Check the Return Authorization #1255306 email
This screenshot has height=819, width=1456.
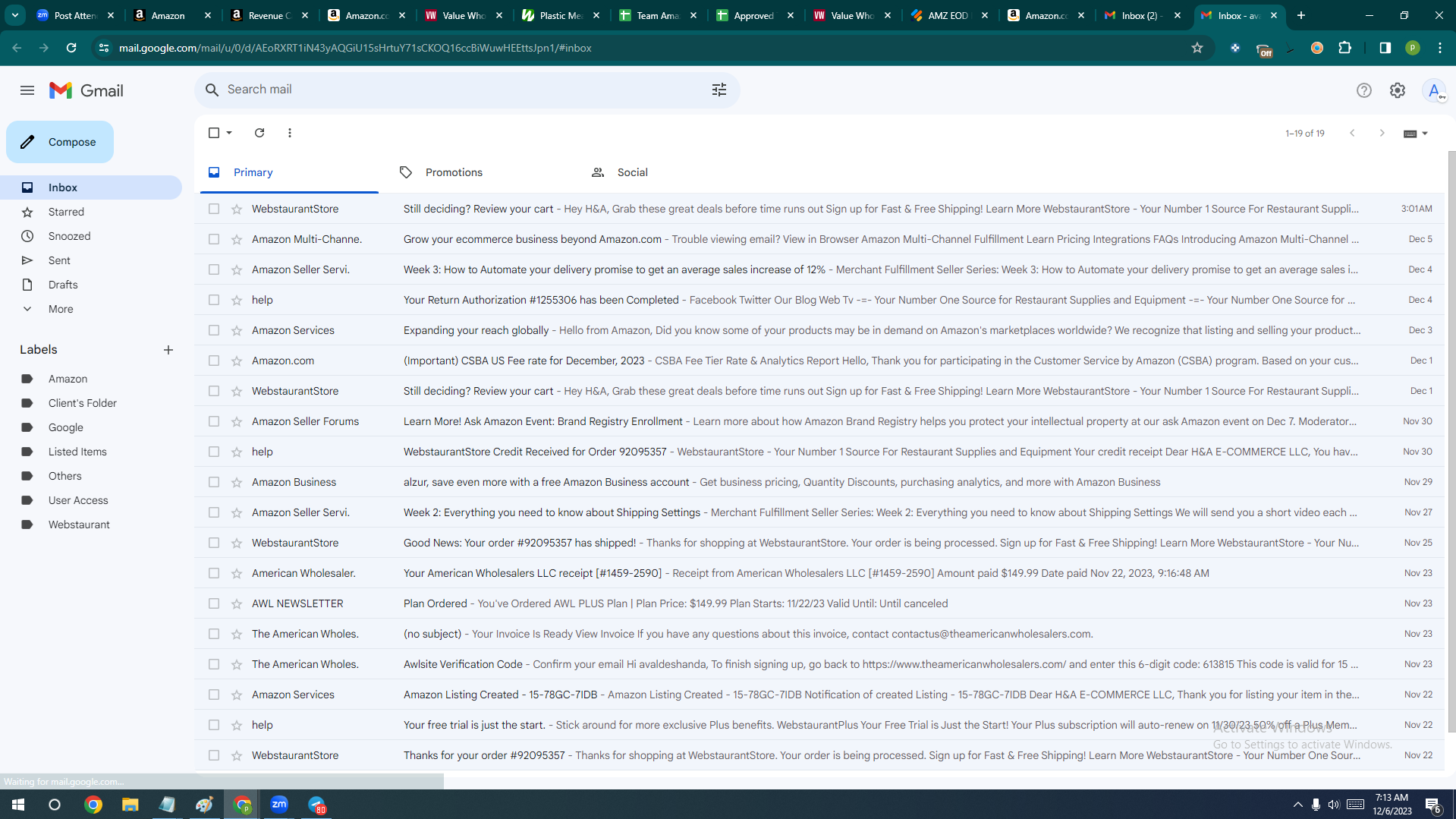(214, 300)
